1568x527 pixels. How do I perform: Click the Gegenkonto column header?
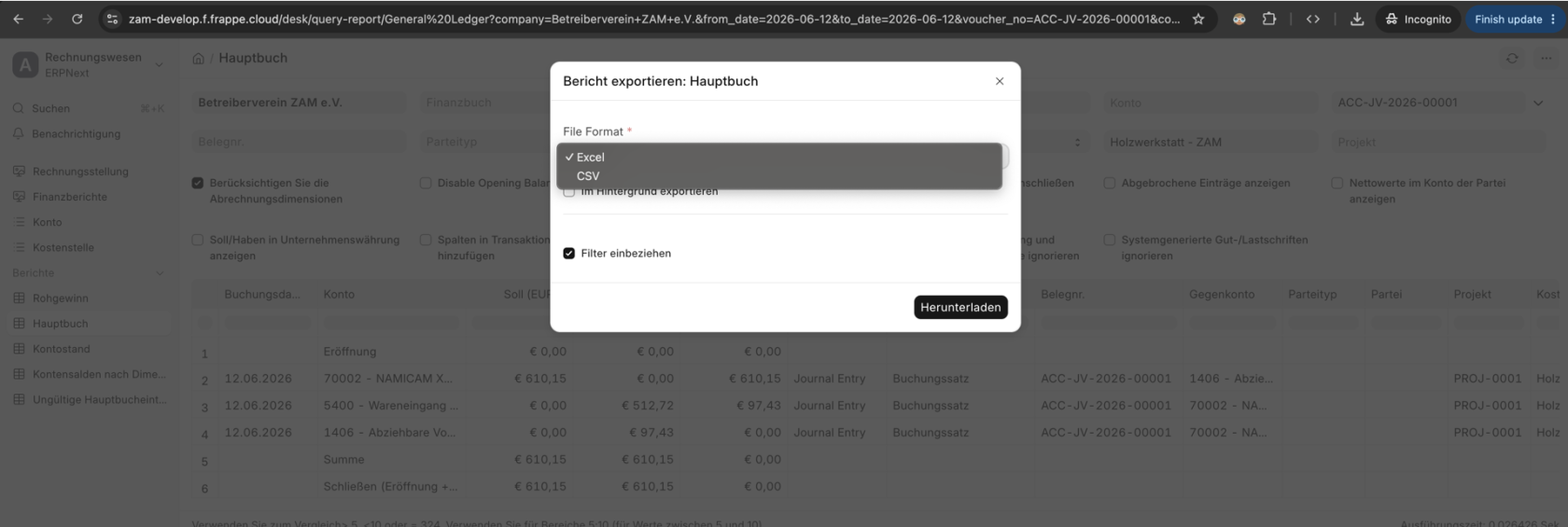coord(1222,294)
